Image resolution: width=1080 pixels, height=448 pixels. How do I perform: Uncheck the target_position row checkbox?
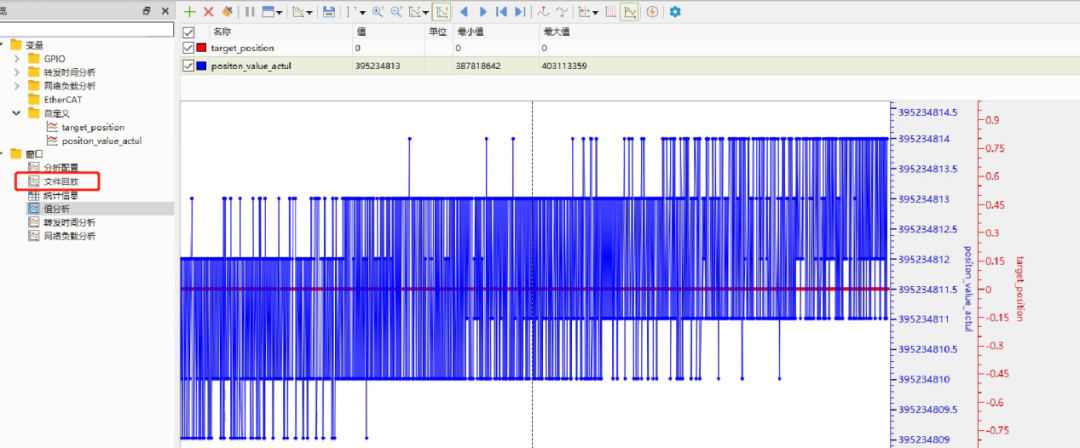click(x=188, y=48)
